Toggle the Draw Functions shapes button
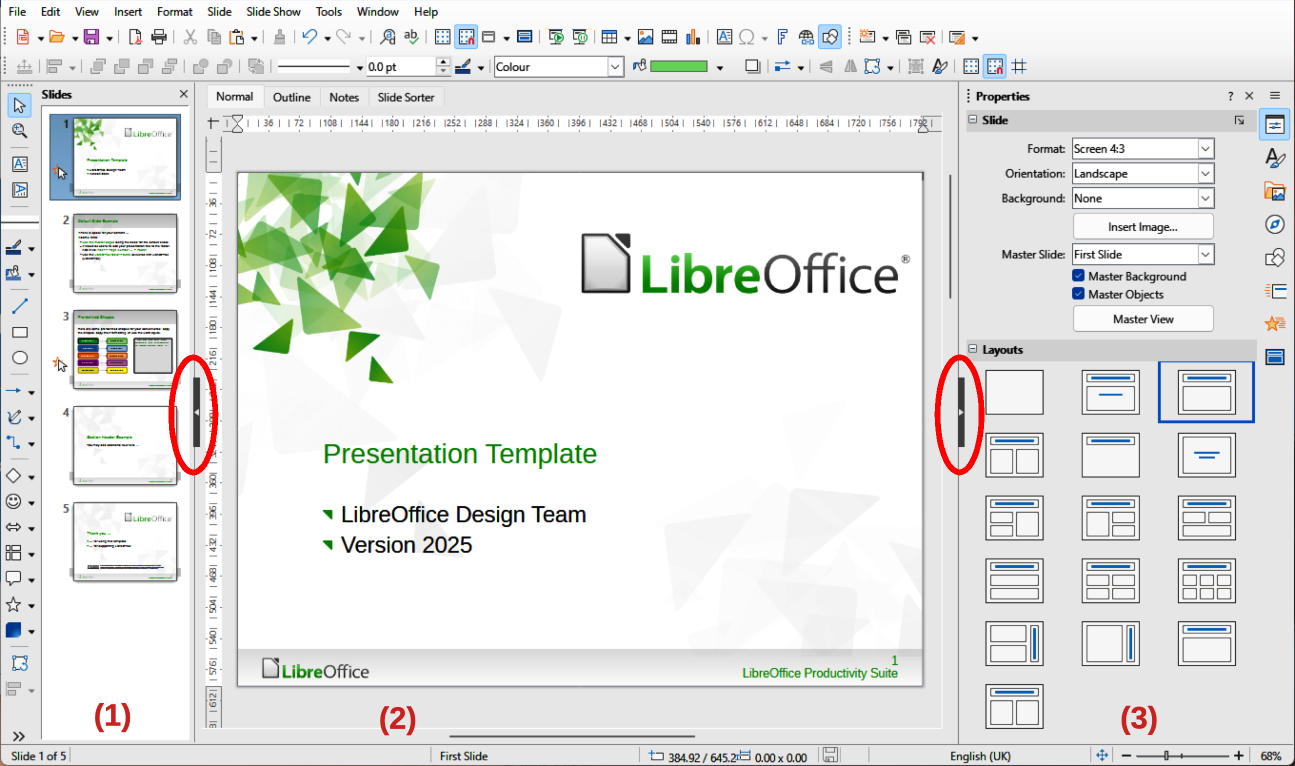The height and width of the screenshot is (766, 1295). (x=829, y=37)
